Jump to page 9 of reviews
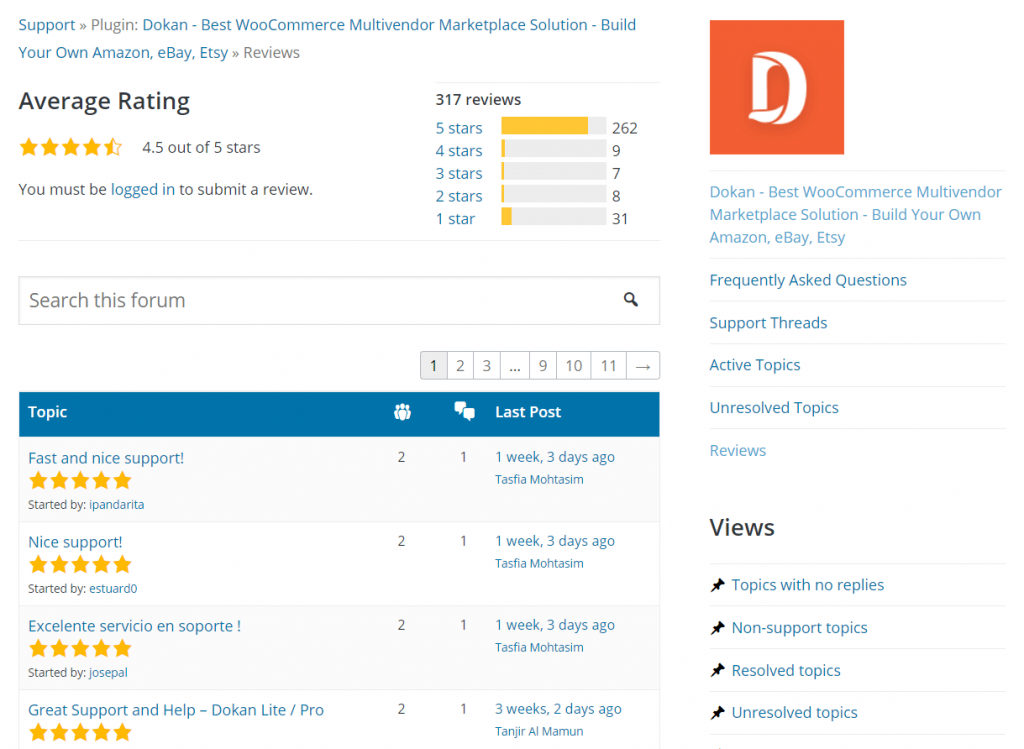1024x749 pixels. (x=543, y=366)
